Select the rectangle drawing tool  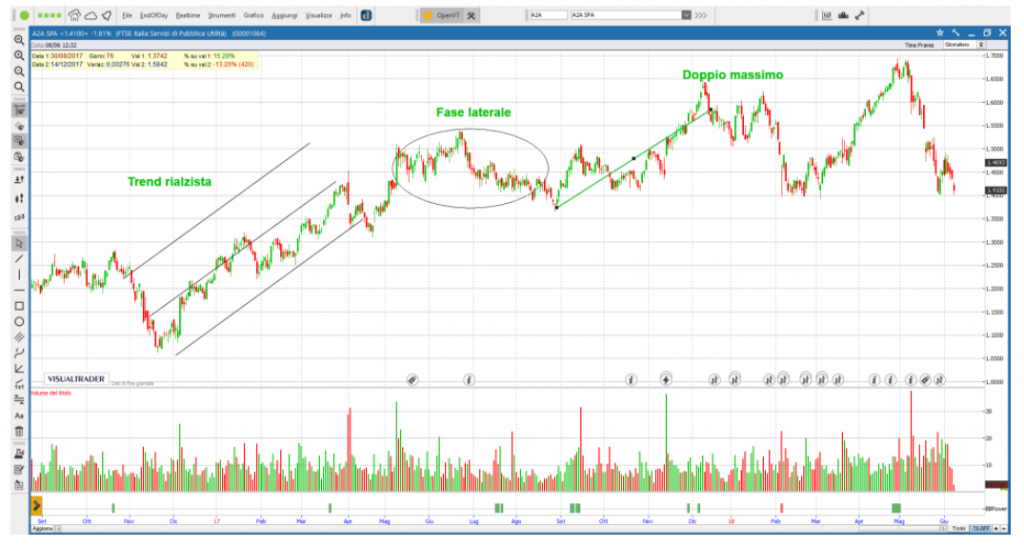(19, 305)
